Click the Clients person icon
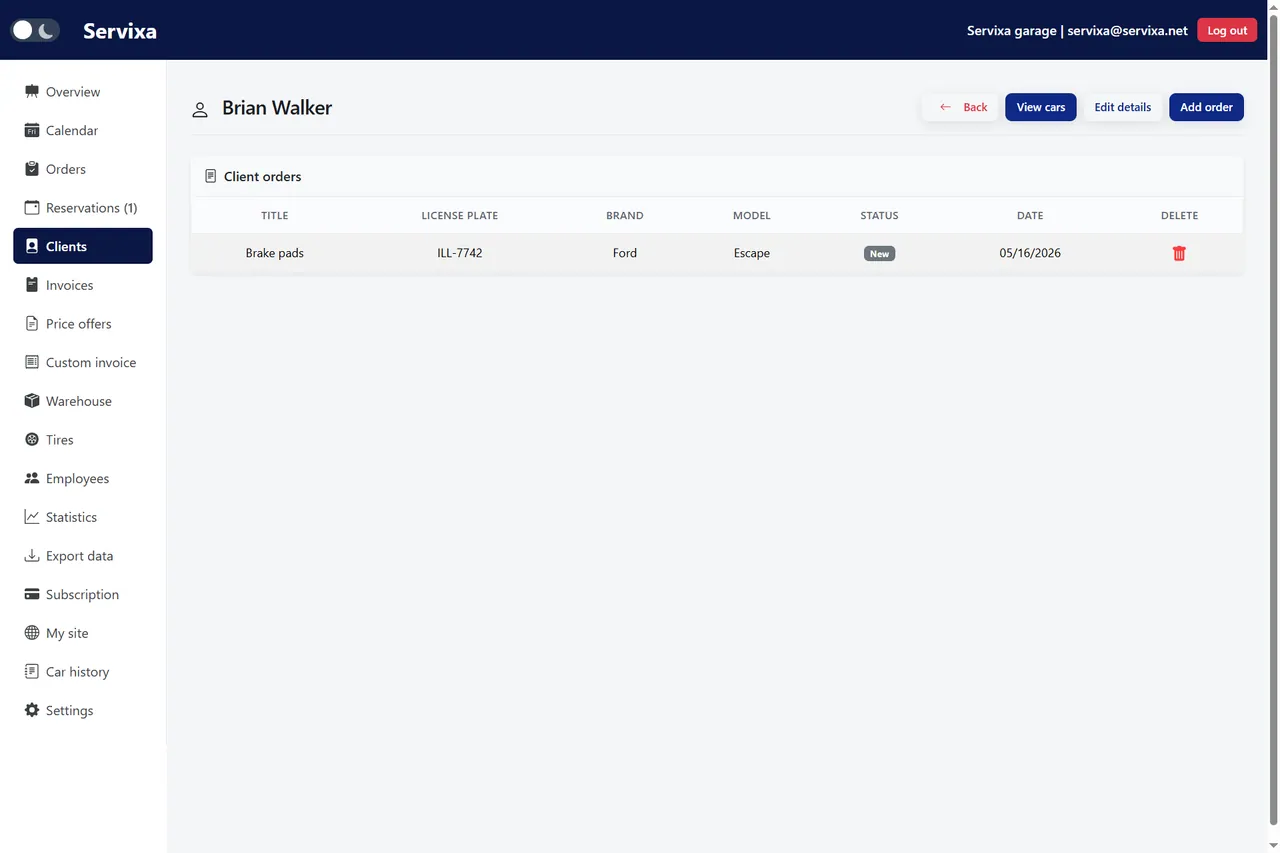This screenshot has width=1280, height=853. pos(32,246)
